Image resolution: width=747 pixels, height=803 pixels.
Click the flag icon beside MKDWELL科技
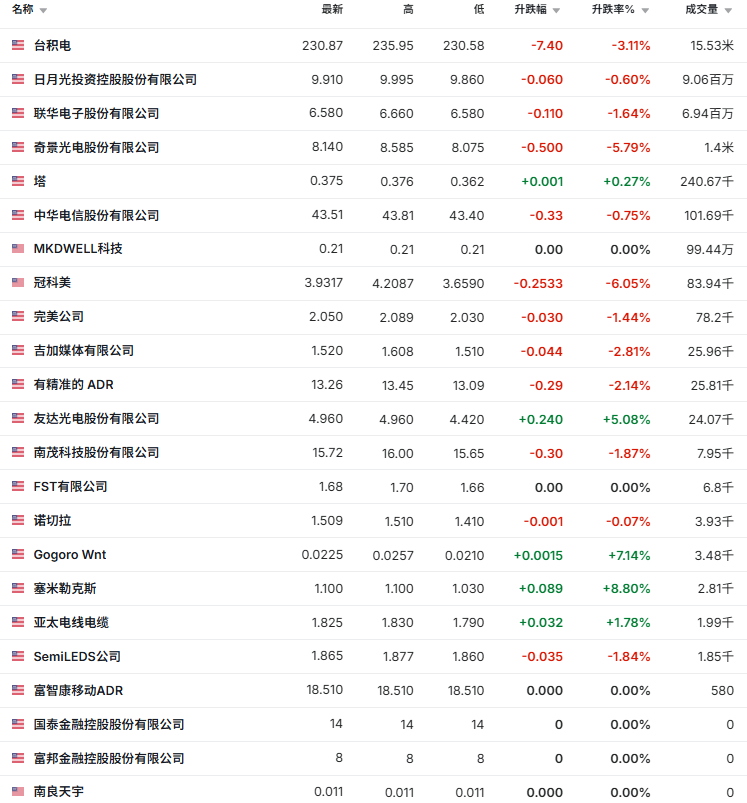[18, 248]
